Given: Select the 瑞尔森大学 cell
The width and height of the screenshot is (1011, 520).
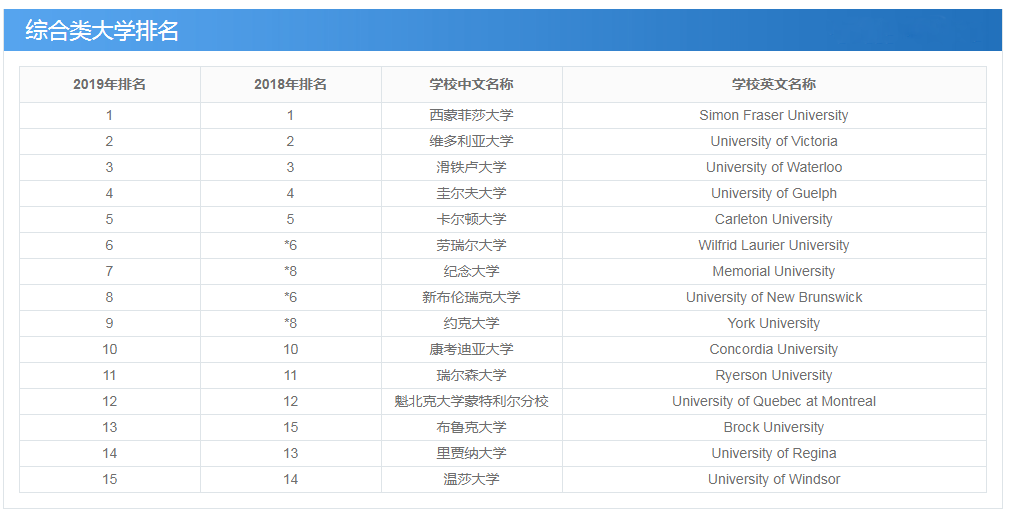Looking at the screenshot, I should point(471,376).
